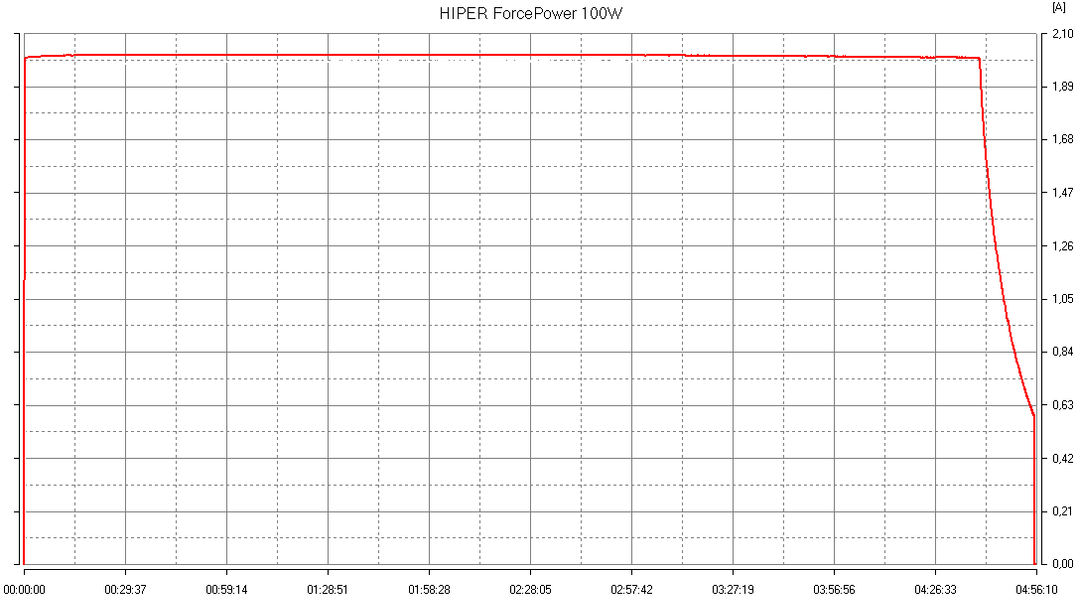1078x600 pixels.
Task: Click the 00:29:37 time label
Action: (125, 590)
